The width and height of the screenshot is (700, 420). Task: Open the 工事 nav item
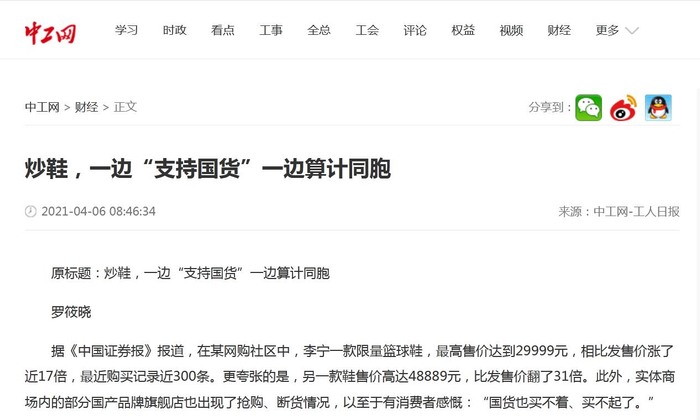click(x=271, y=30)
